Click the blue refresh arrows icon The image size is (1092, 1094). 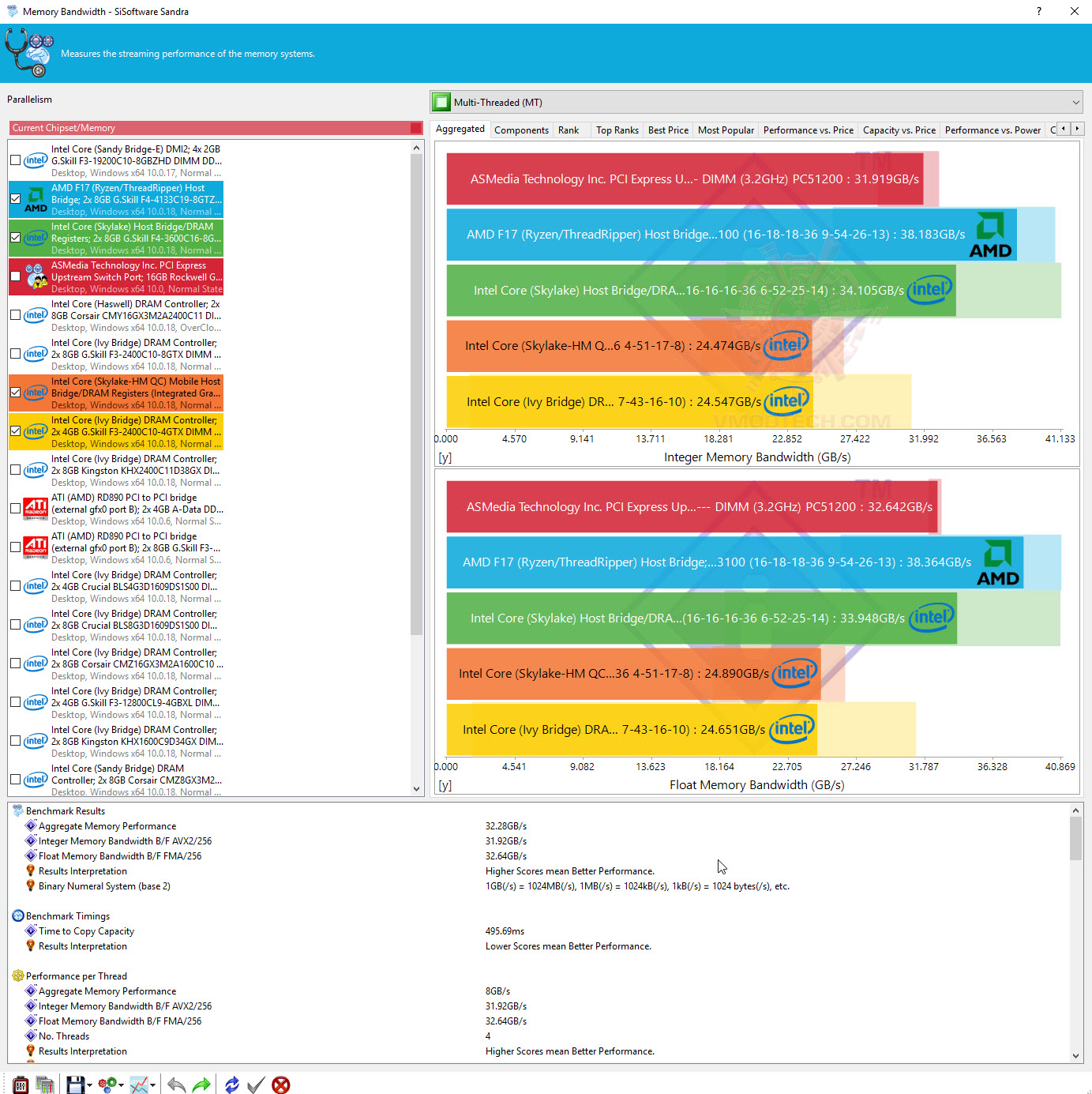pyautogui.click(x=231, y=1085)
